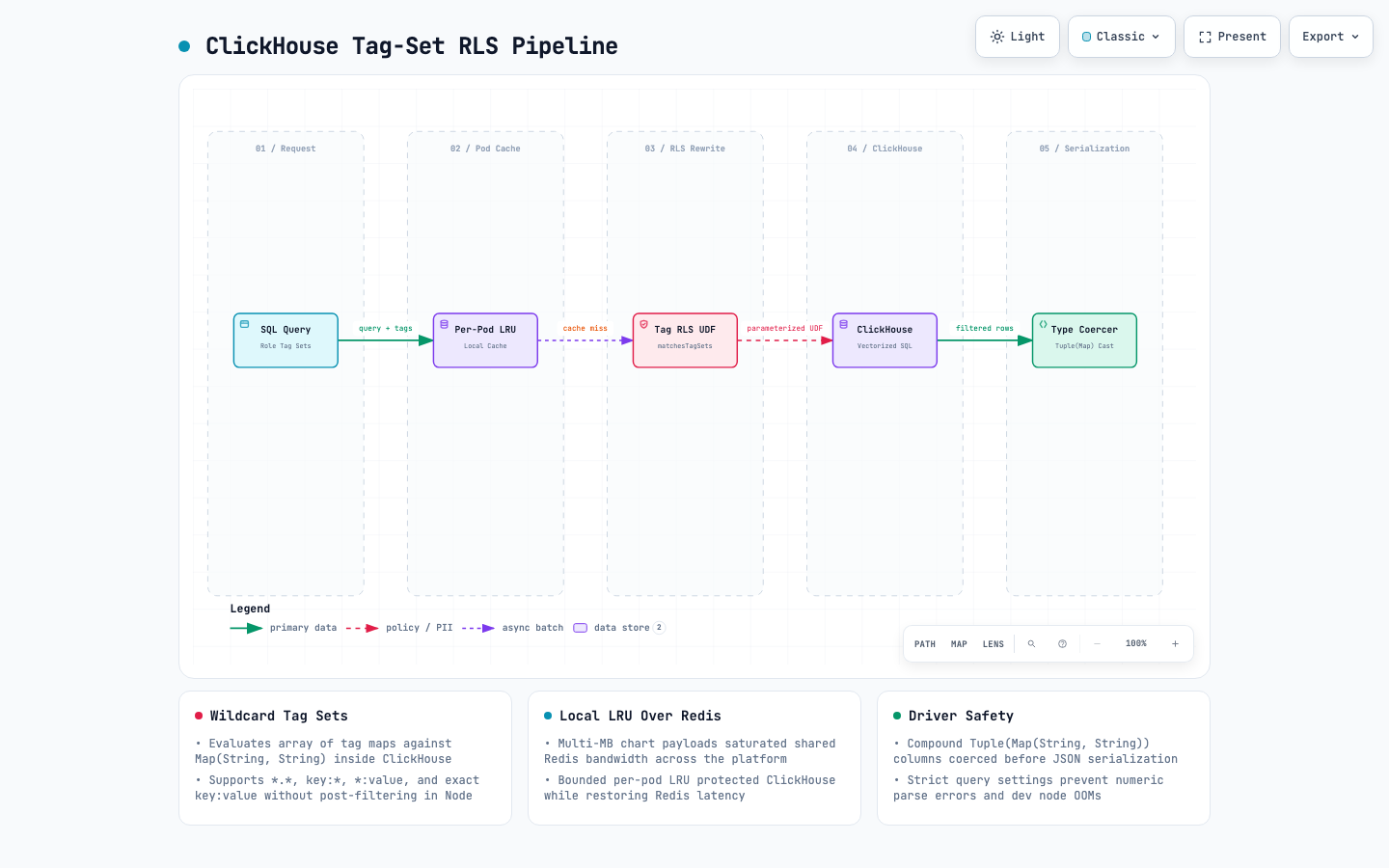Reset zoom via the 100% label
The width and height of the screenshot is (1389, 868).
tap(1136, 643)
